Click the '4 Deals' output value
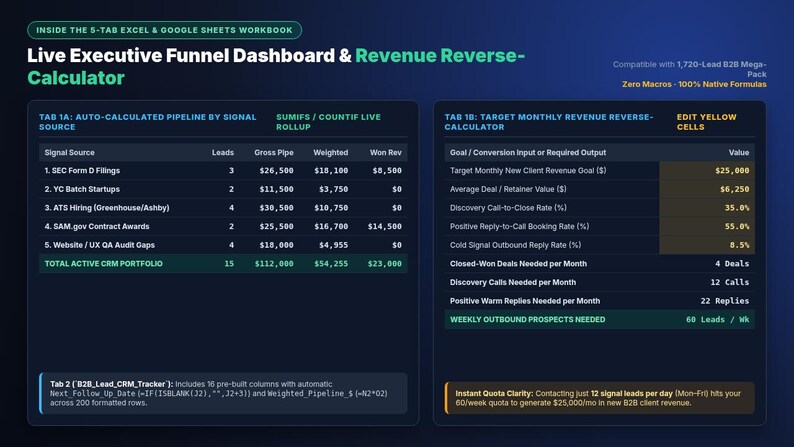 [732, 264]
